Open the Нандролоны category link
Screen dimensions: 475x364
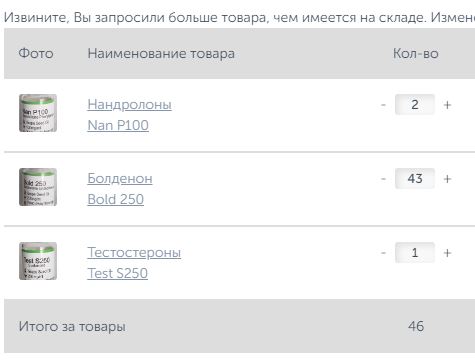point(129,105)
